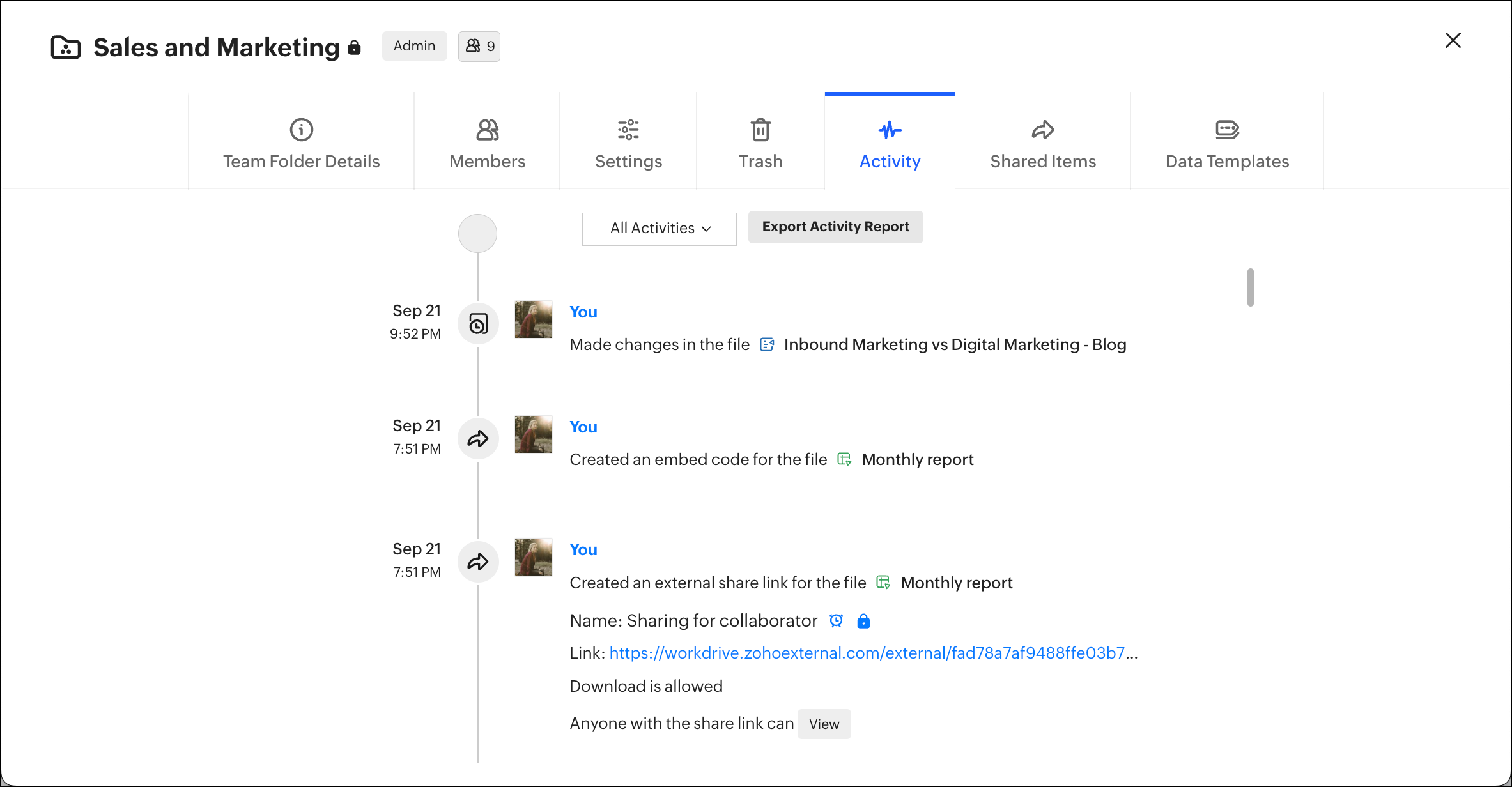The width and height of the screenshot is (1512, 787).
Task: Open the View permission selector for share link
Action: click(x=824, y=724)
